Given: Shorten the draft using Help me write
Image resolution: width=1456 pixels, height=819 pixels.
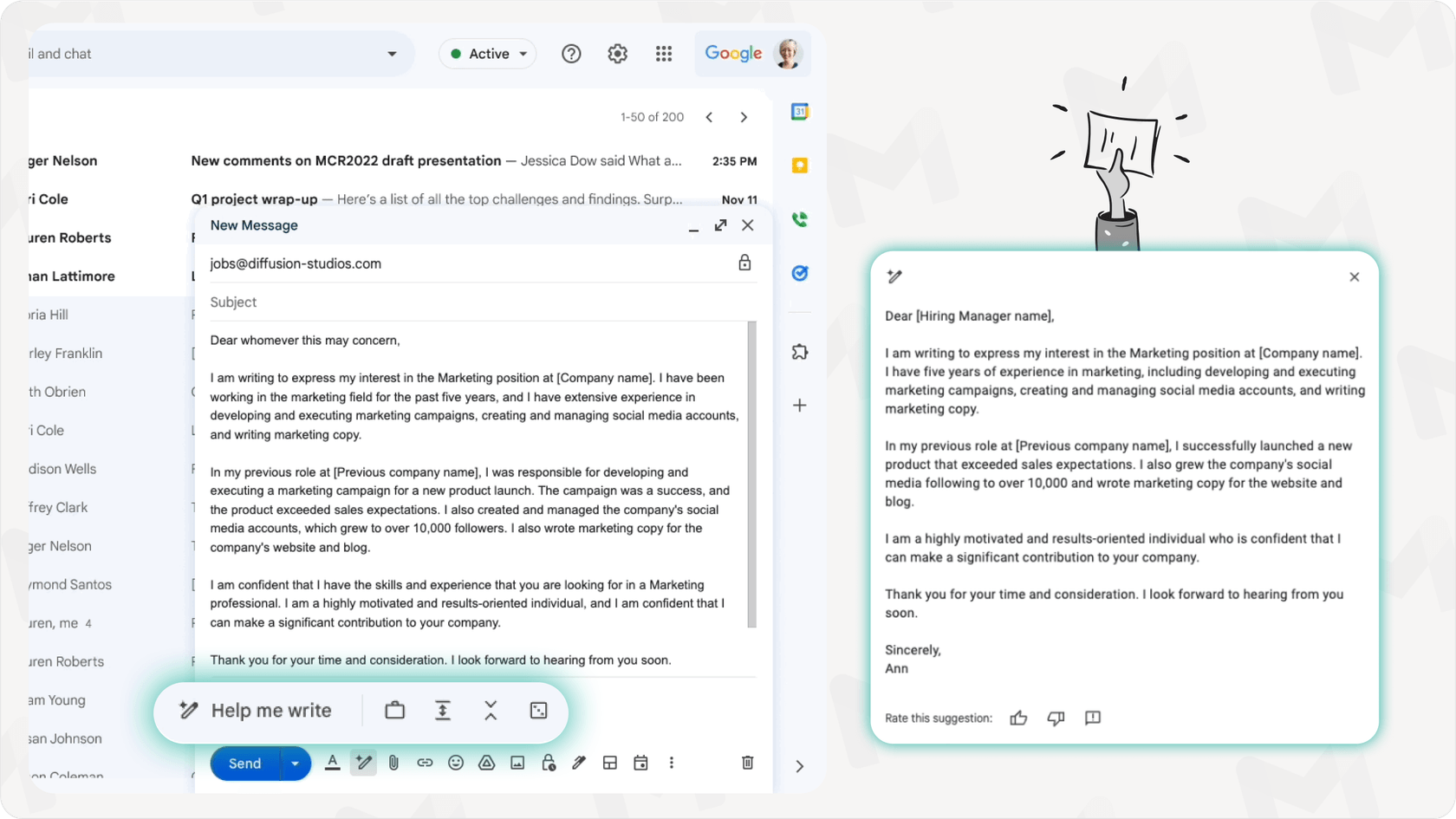Looking at the screenshot, I should [x=491, y=710].
